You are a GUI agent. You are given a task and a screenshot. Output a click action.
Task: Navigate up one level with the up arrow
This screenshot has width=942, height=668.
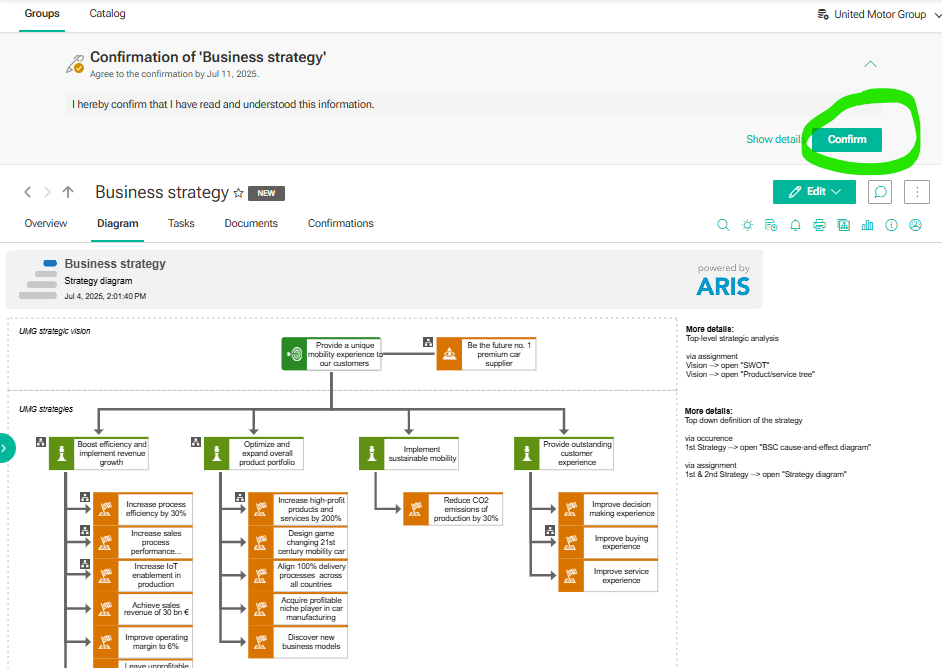(68, 192)
